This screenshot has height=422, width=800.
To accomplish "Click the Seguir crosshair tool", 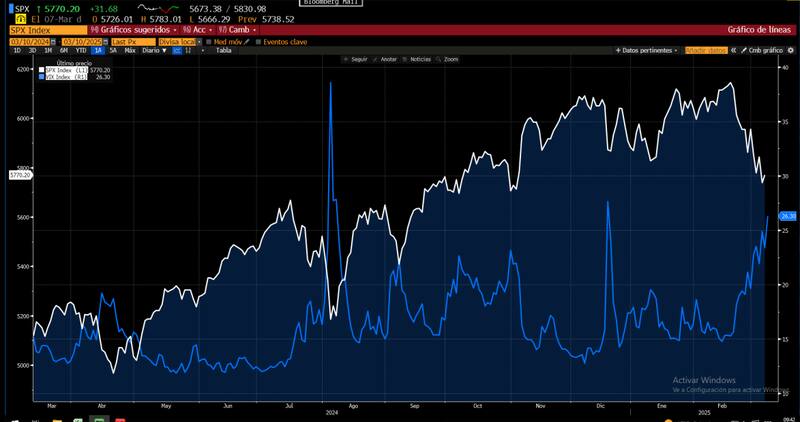I will (355, 60).
